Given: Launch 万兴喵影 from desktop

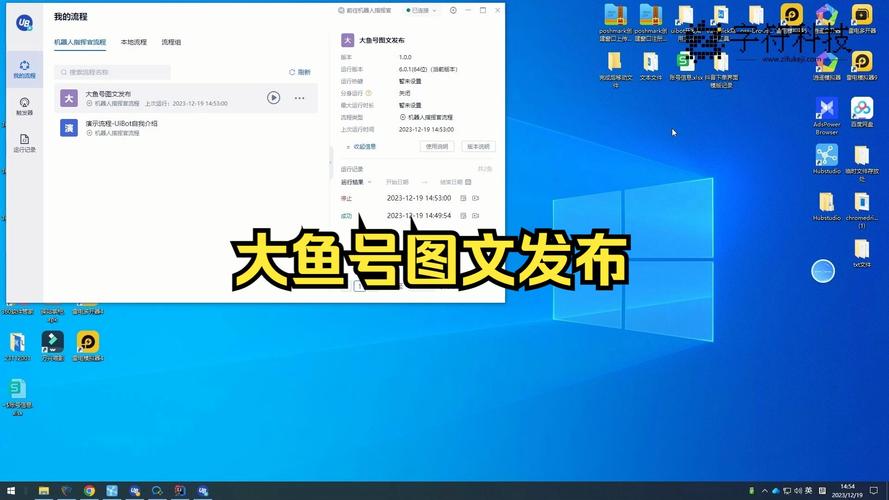Looking at the screenshot, I should tap(53, 346).
